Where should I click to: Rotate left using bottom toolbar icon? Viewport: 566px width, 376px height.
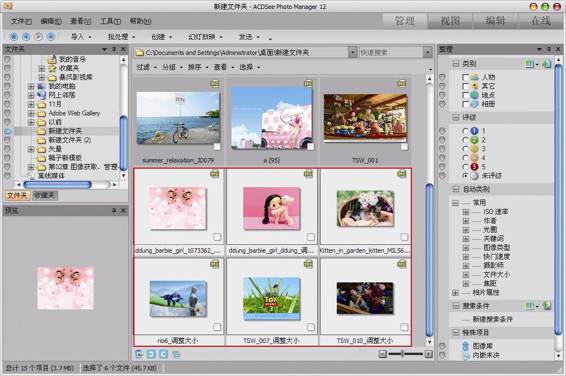pos(151,354)
